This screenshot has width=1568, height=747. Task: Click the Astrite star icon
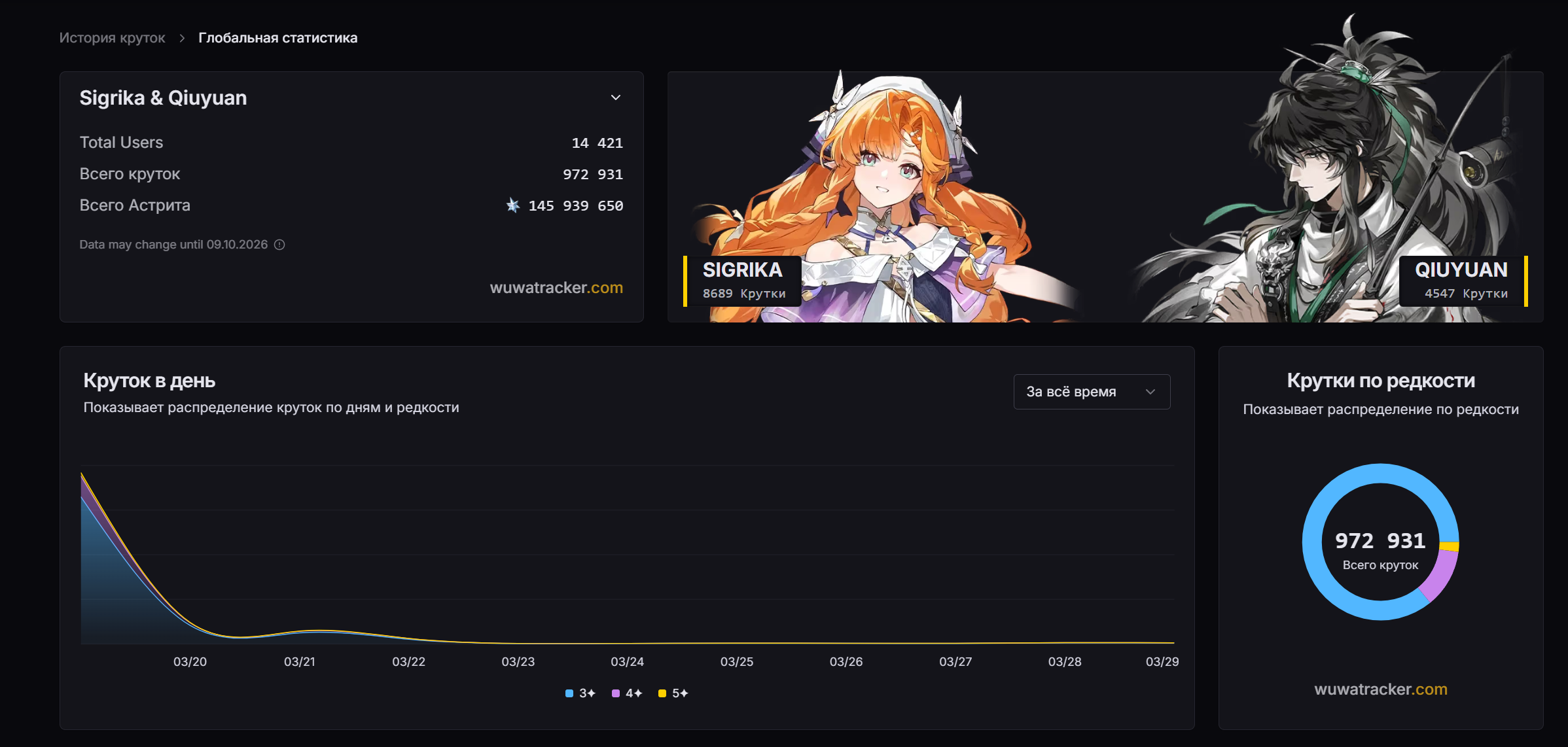click(513, 205)
